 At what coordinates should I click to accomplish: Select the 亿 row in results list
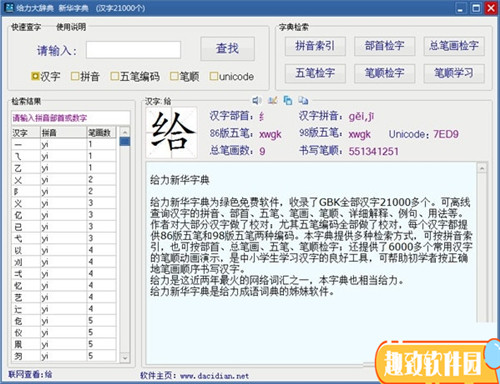coord(63,215)
